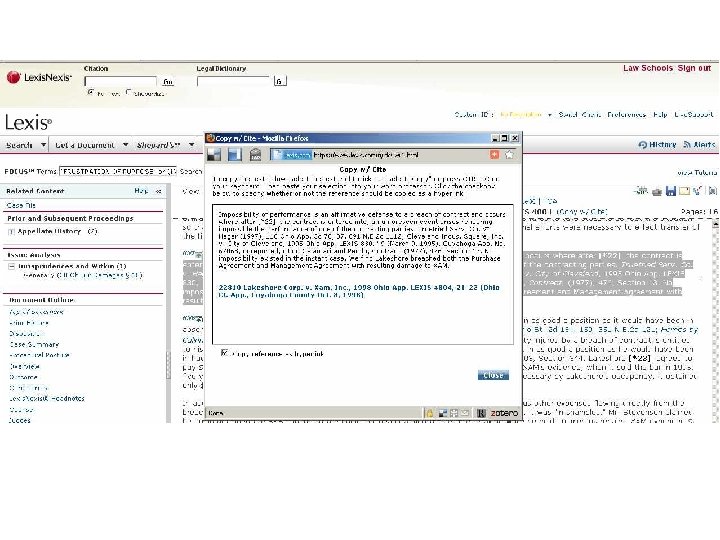
Task: Click the Citation input field
Action: [x=121, y=82]
